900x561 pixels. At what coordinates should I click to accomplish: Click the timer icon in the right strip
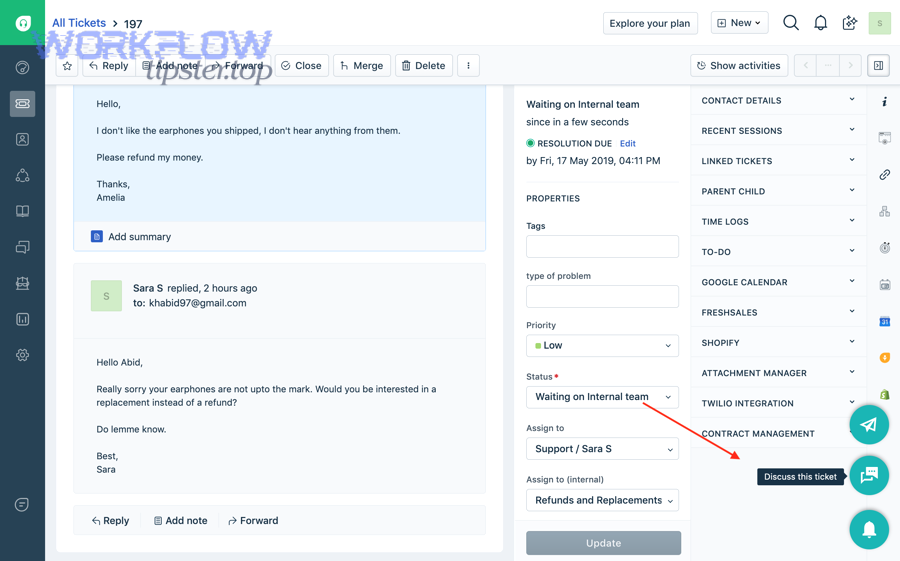[885, 247]
